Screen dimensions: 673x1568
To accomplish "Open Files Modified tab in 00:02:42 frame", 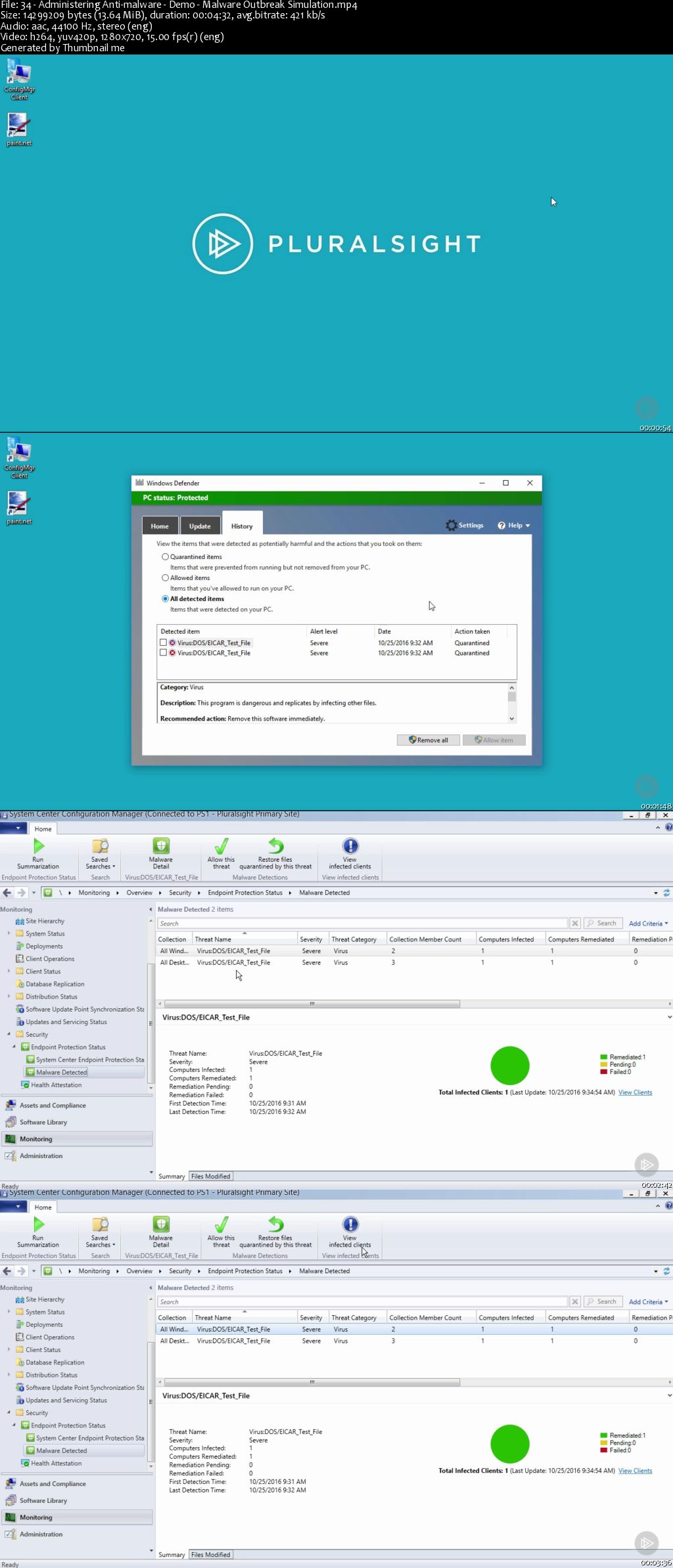I will [210, 1176].
